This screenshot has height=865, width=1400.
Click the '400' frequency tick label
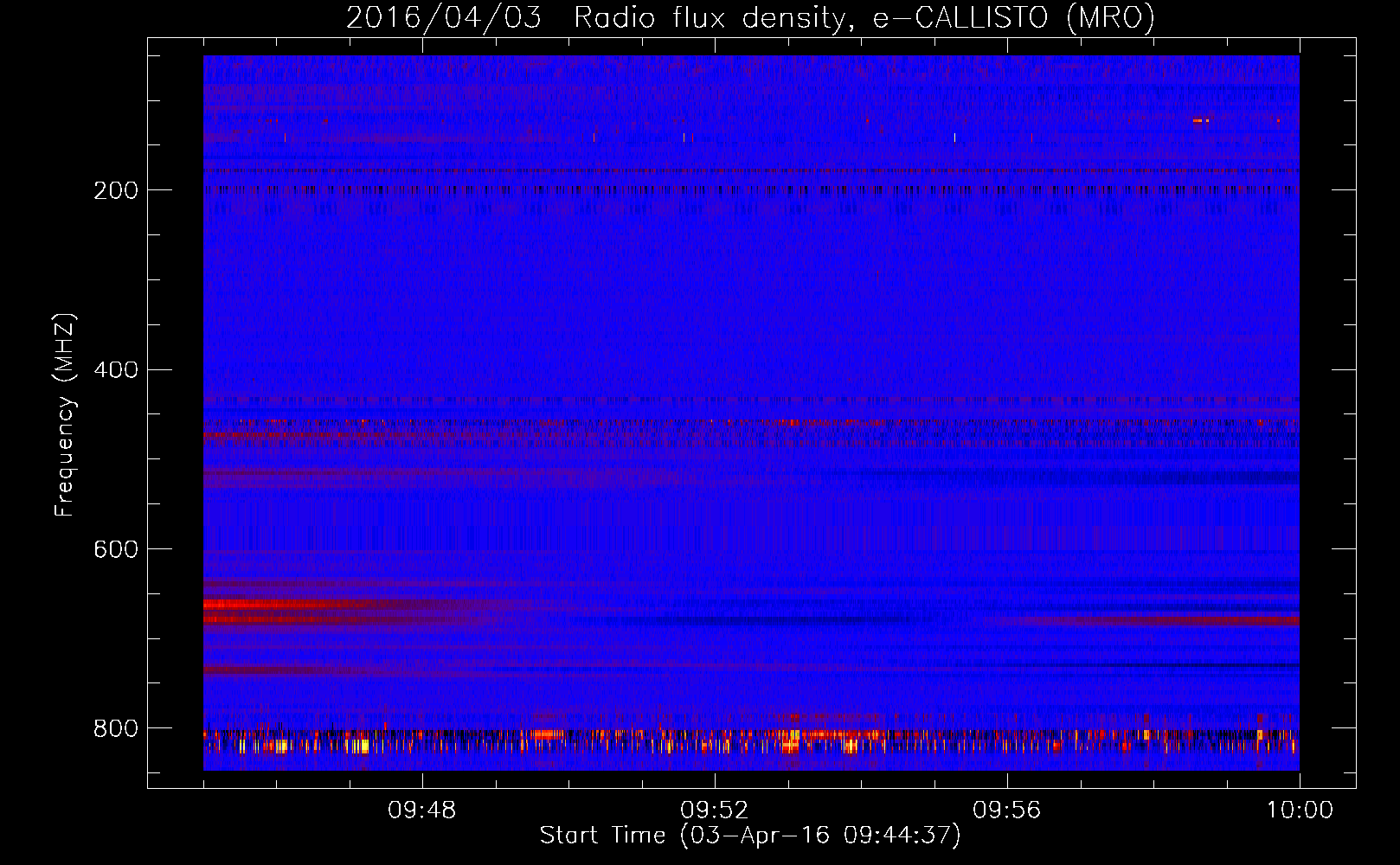[x=116, y=370]
